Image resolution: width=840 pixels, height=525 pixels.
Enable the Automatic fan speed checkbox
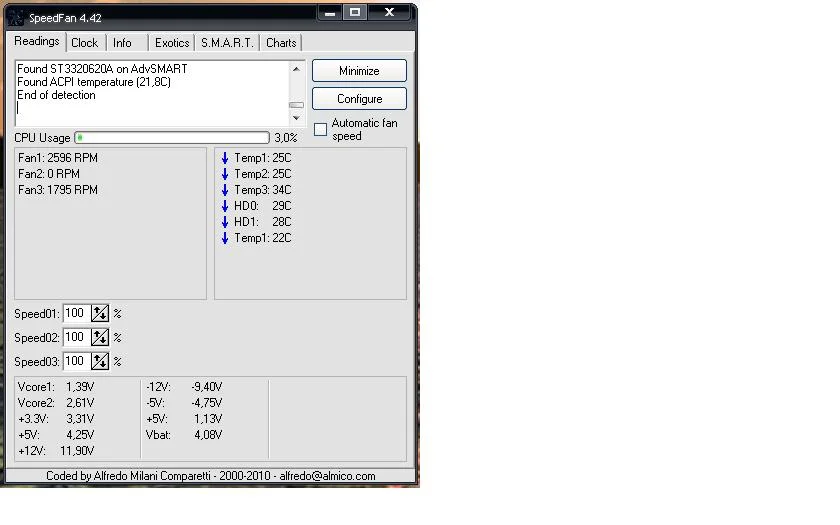(x=320, y=130)
